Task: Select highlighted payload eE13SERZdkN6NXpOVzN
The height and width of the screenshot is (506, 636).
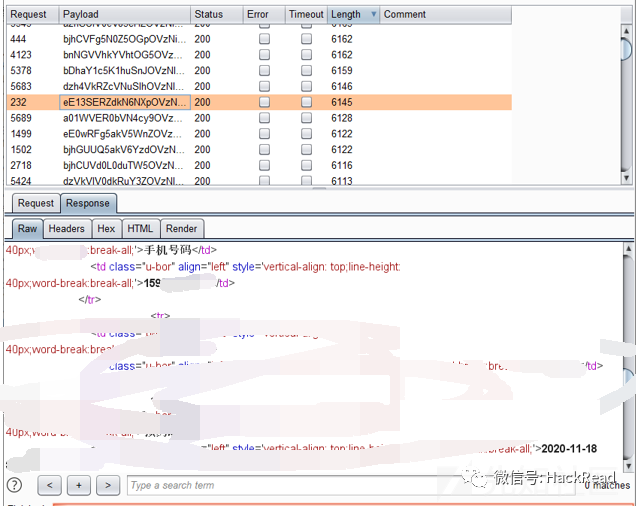Action: pyautogui.click(x=125, y=102)
